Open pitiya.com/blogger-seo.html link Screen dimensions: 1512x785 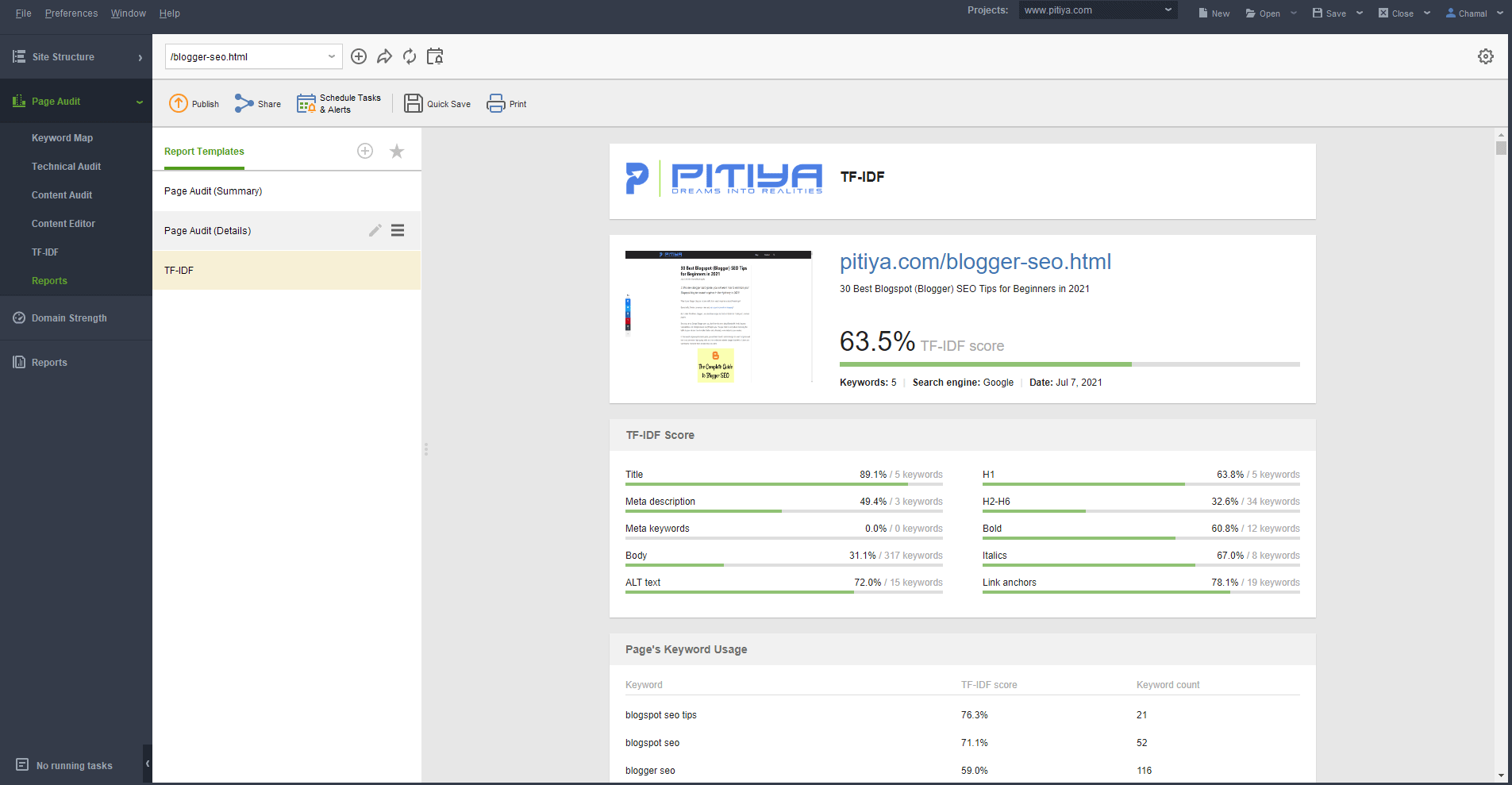point(975,261)
